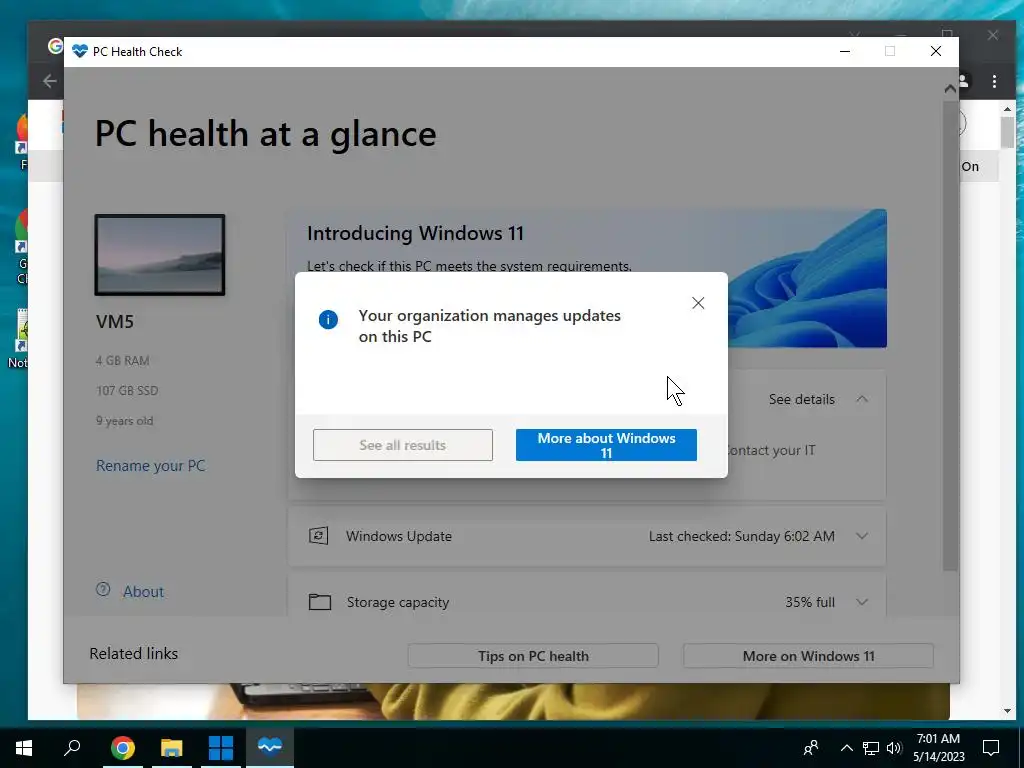
Task: Click the VM5 PC thumbnail image
Action: [160, 255]
